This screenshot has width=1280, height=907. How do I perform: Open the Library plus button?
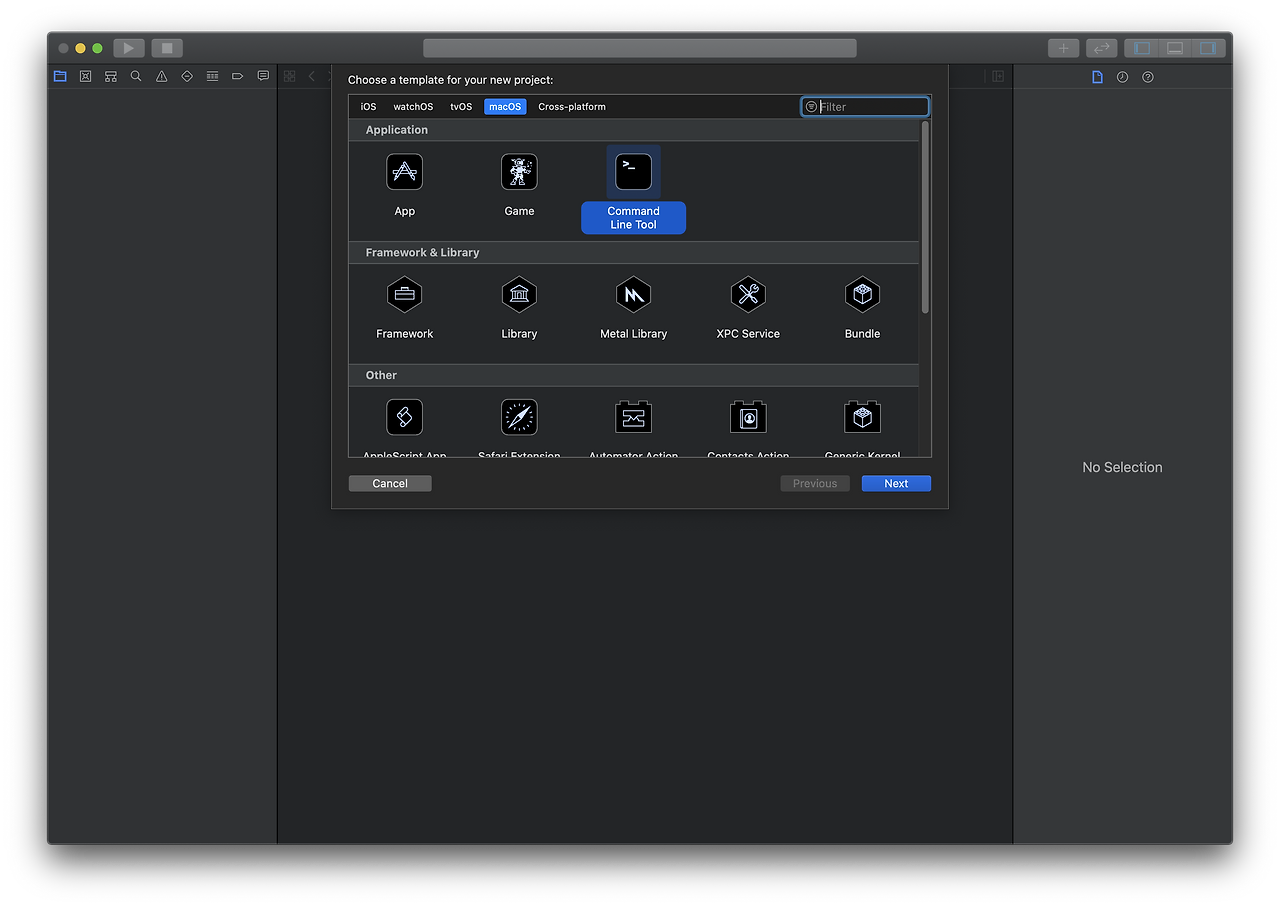(x=1064, y=48)
